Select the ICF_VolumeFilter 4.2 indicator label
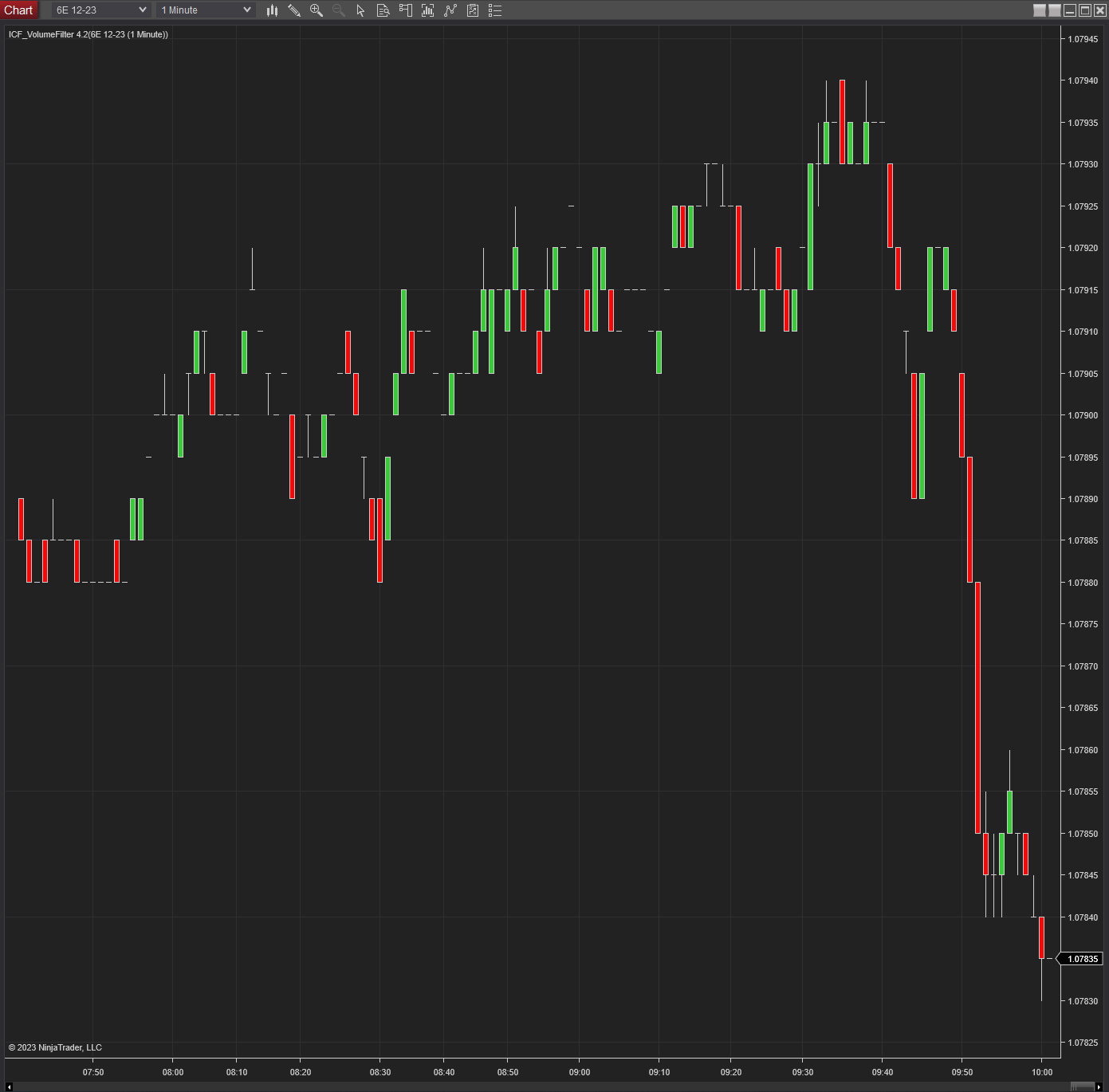 tap(88, 34)
